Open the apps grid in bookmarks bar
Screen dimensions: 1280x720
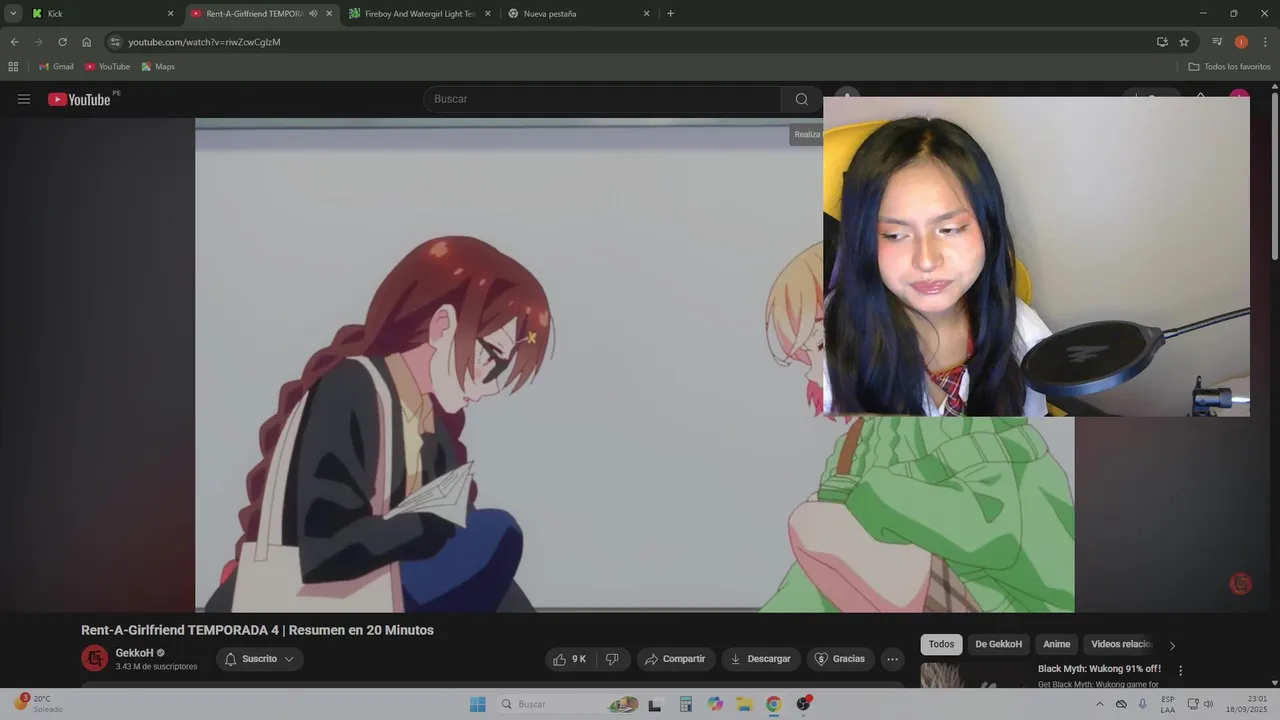(13, 67)
